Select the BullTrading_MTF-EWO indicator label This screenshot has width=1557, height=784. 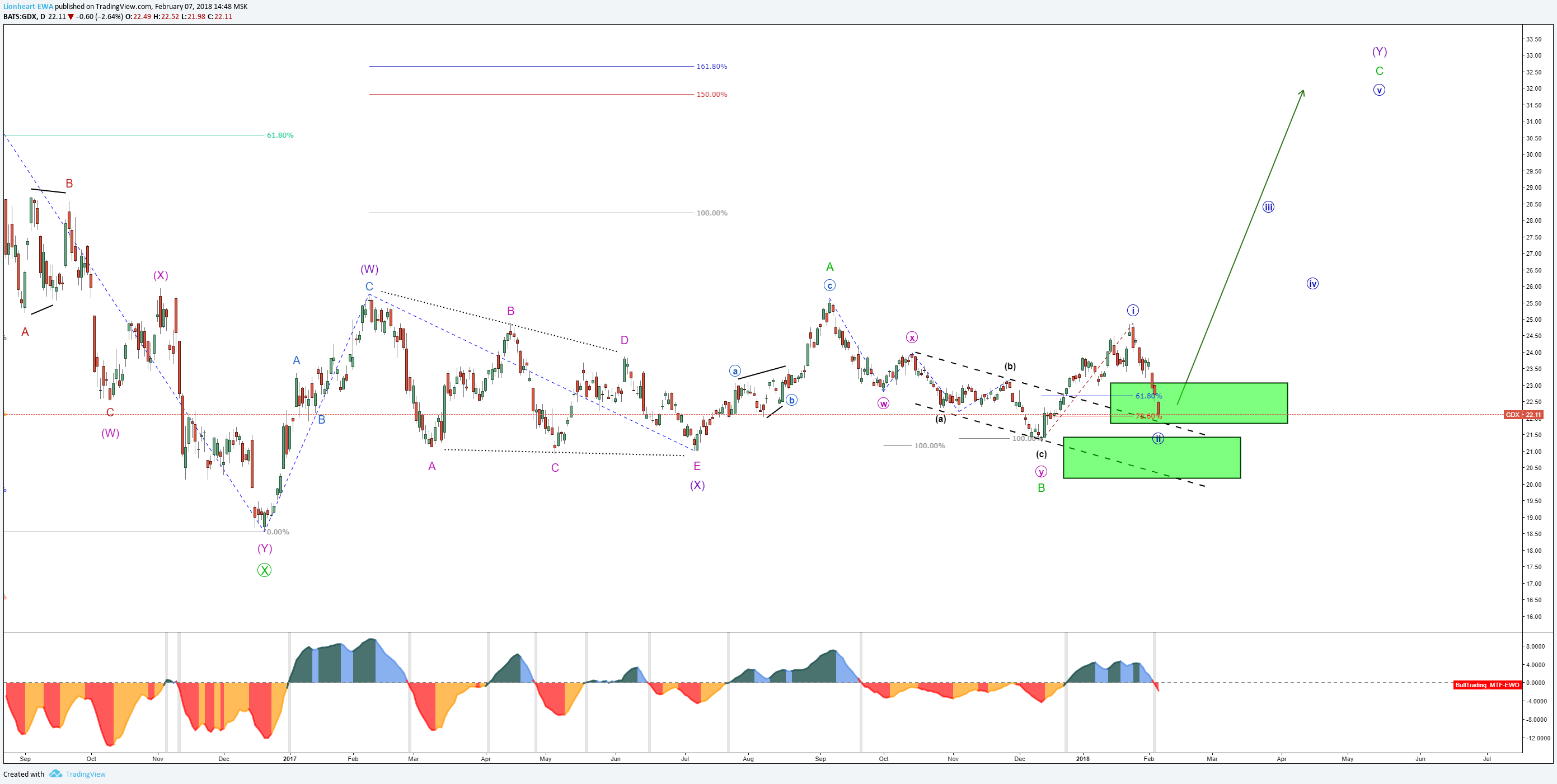1487,685
